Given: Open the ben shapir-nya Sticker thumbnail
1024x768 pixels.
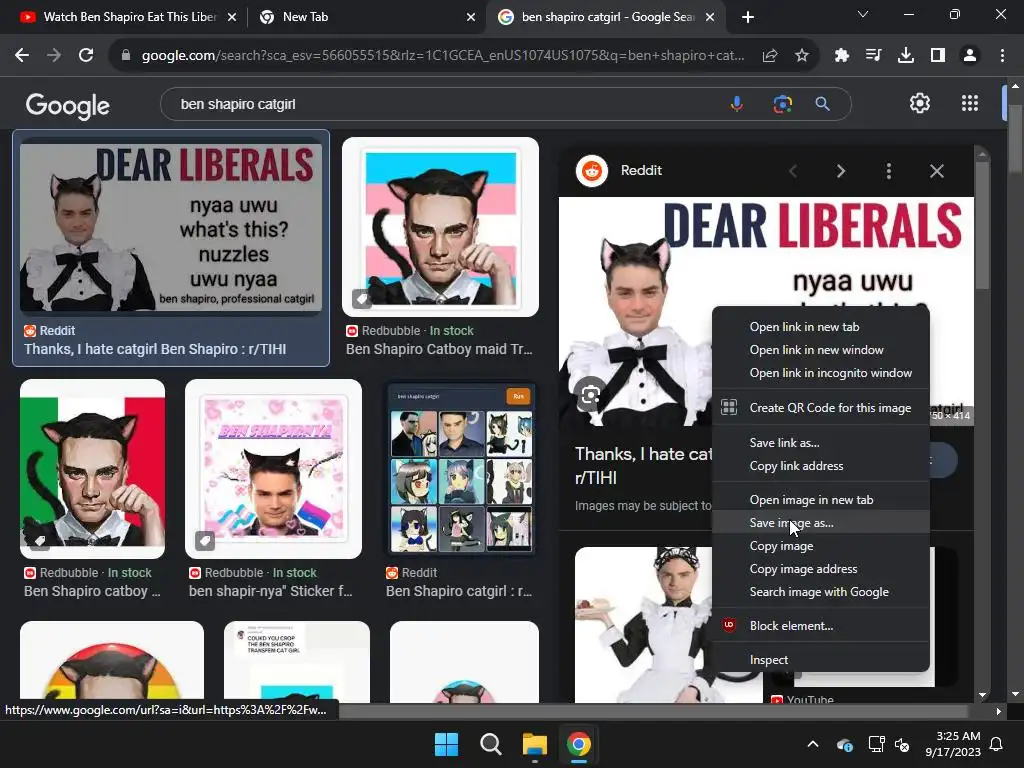Looking at the screenshot, I should 273,468.
